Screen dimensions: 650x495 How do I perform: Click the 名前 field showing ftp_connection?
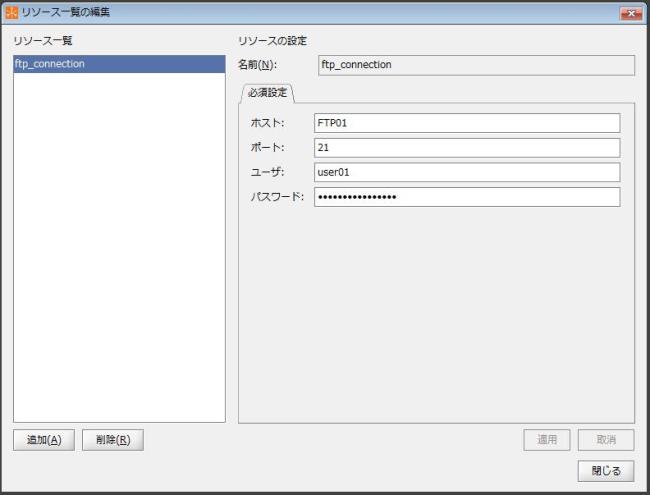pos(475,66)
